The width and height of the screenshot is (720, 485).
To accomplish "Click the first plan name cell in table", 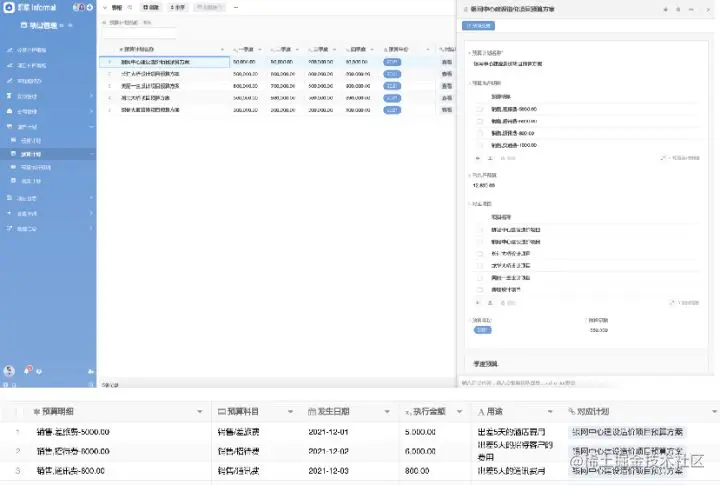I will tap(164, 62).
